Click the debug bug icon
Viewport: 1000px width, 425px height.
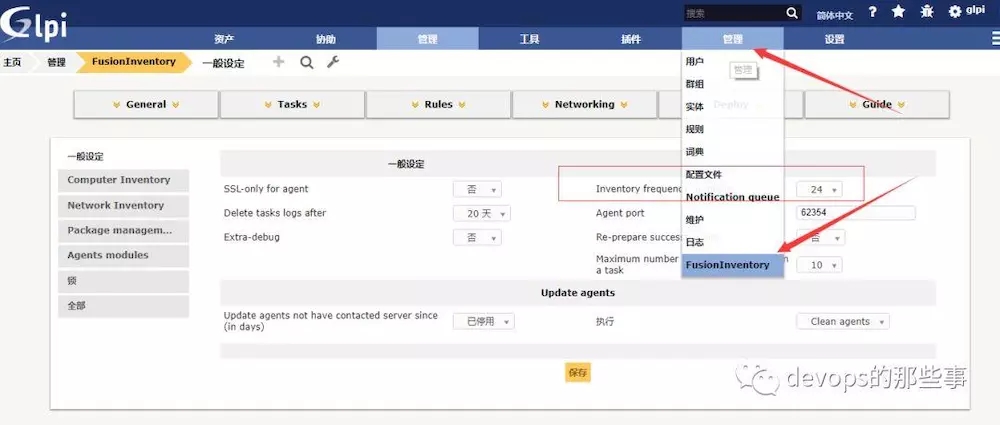927,11
